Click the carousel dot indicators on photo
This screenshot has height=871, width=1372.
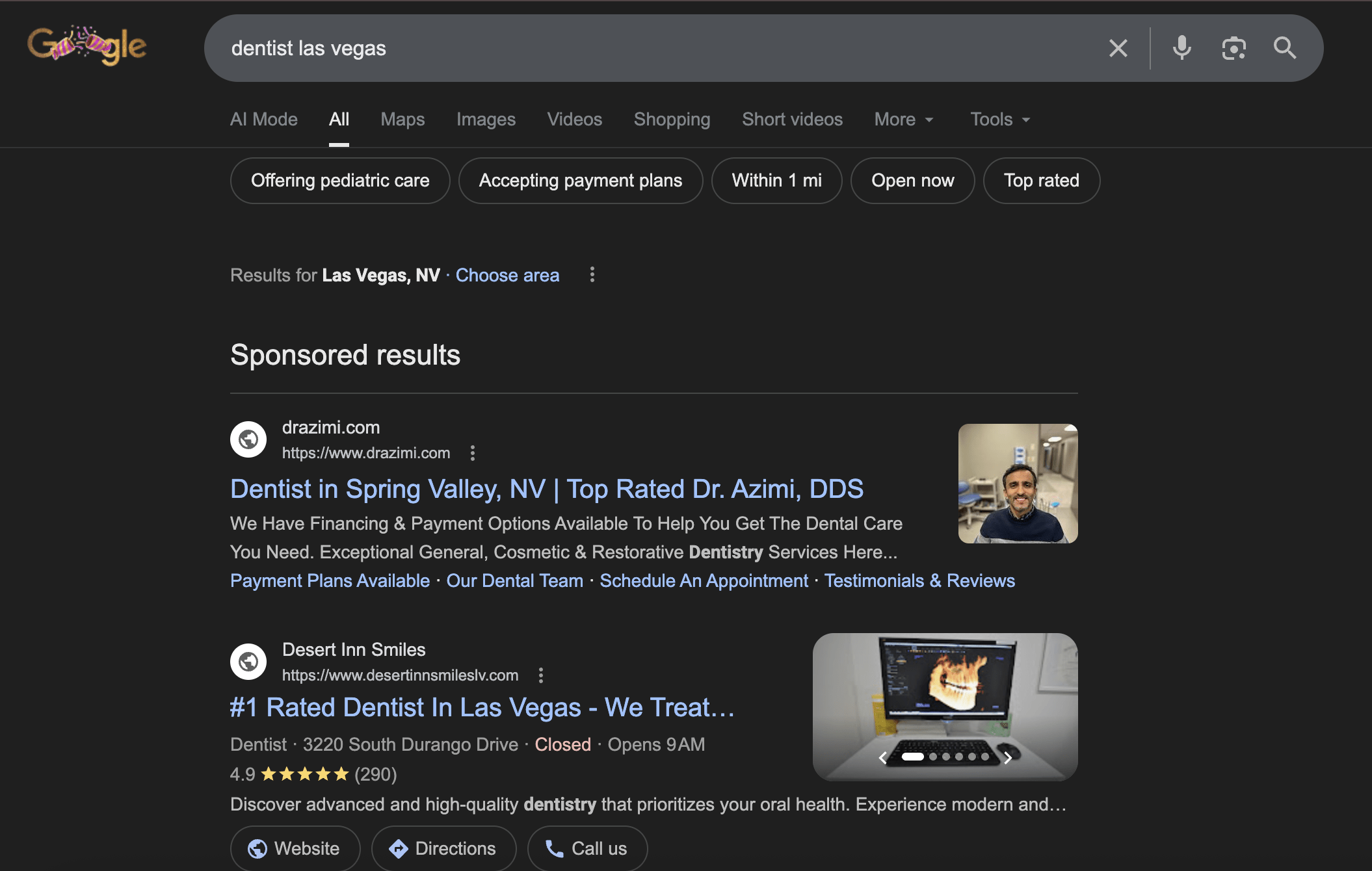(x=945, y=757)
